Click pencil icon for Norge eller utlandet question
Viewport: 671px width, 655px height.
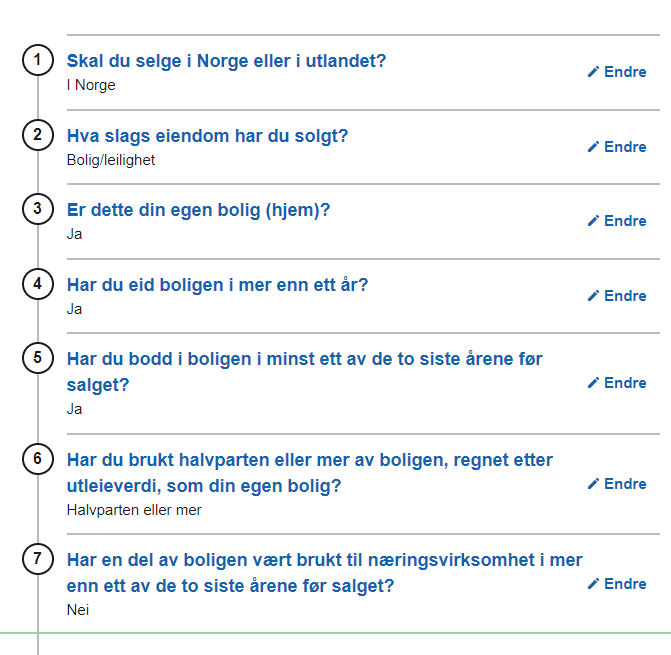pyautogui.click(x=593, y=72)
